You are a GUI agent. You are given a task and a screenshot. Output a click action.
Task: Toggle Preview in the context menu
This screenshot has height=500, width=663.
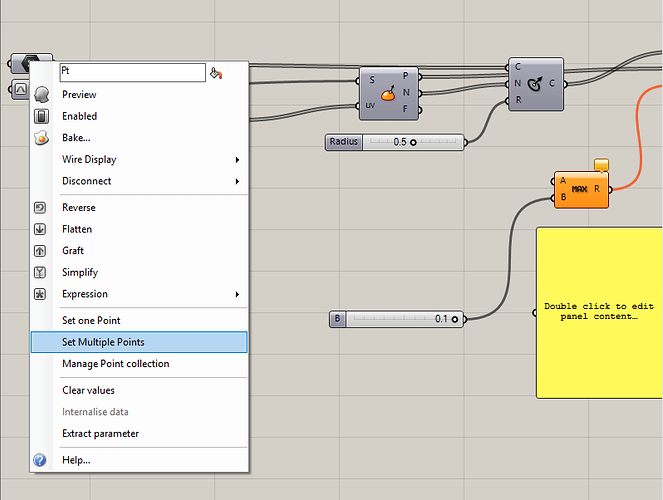[x=79, y=95]
